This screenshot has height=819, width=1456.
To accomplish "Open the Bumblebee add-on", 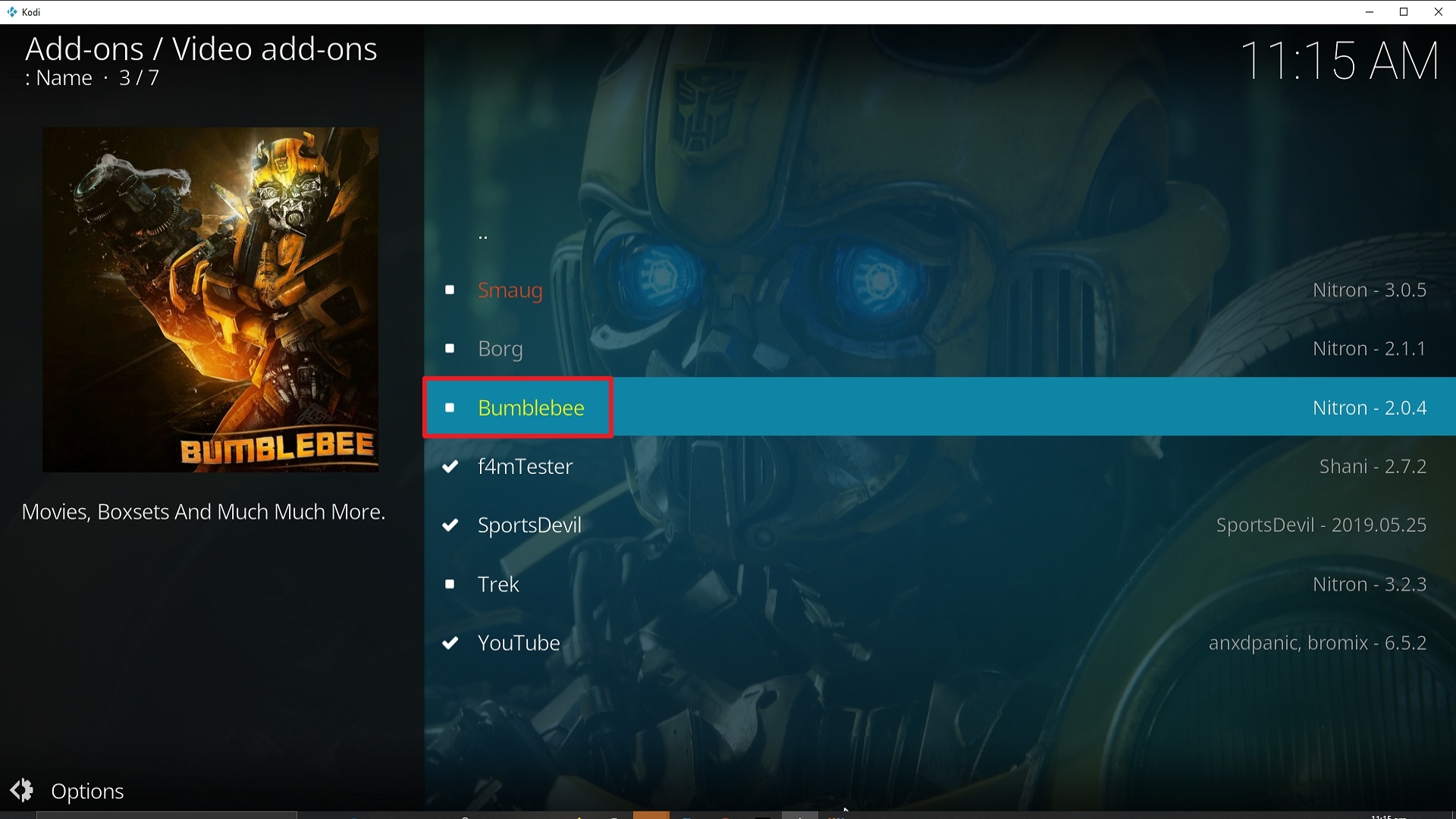I will pyautogui.click(x=940, y=407).
